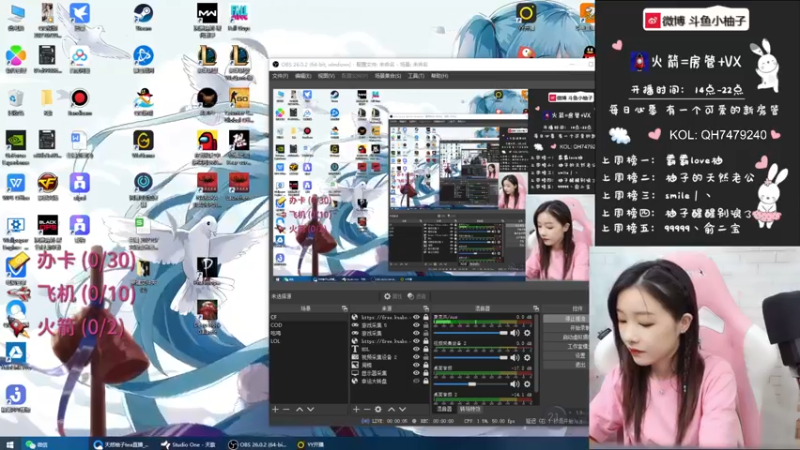Pop out the 混音器 dock panel
Image resolution: width=800 pixels, height=450 pixels.
(536, 309)
